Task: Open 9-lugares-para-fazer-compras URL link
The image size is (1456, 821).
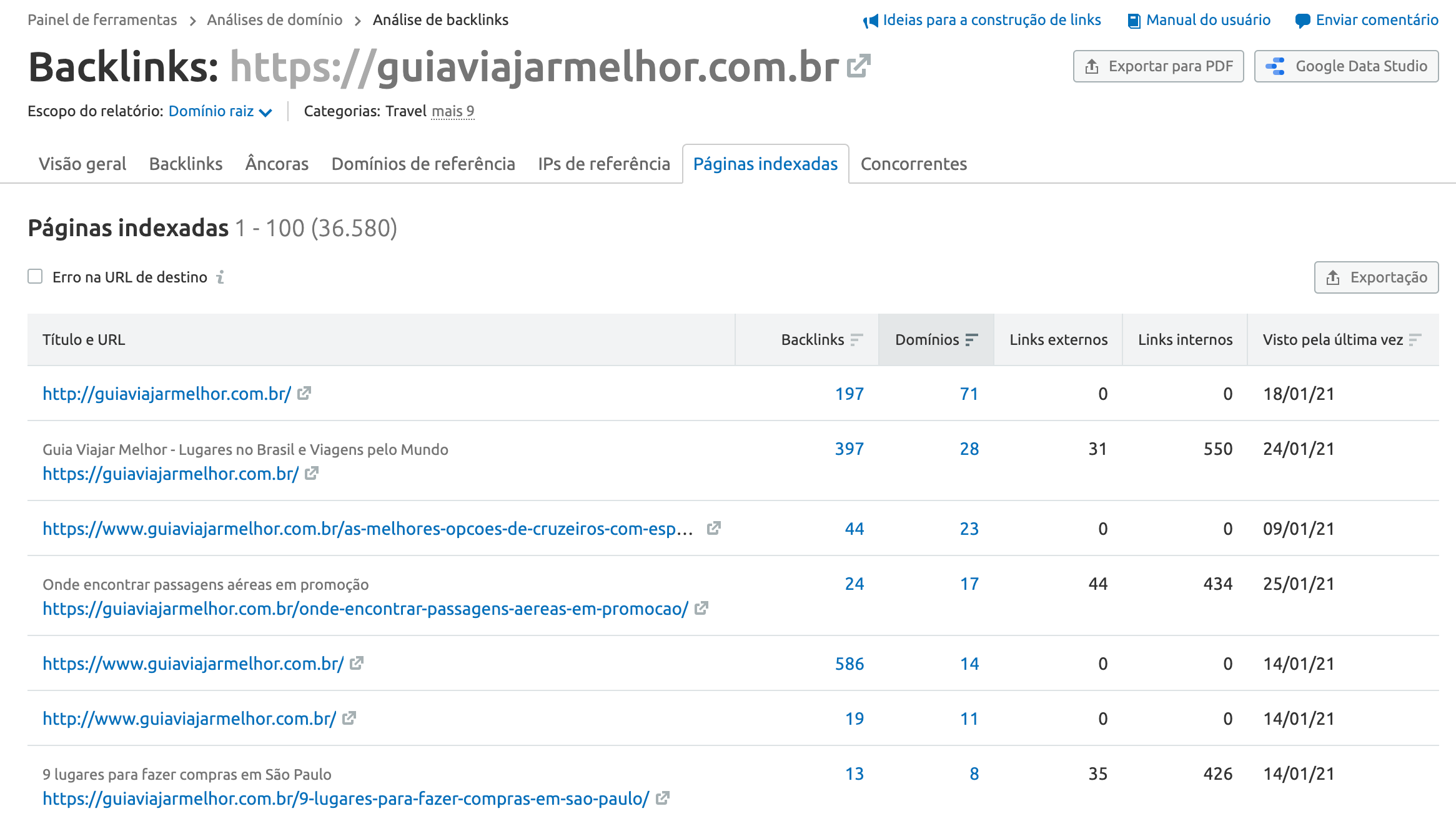Action: coord(346,799)
